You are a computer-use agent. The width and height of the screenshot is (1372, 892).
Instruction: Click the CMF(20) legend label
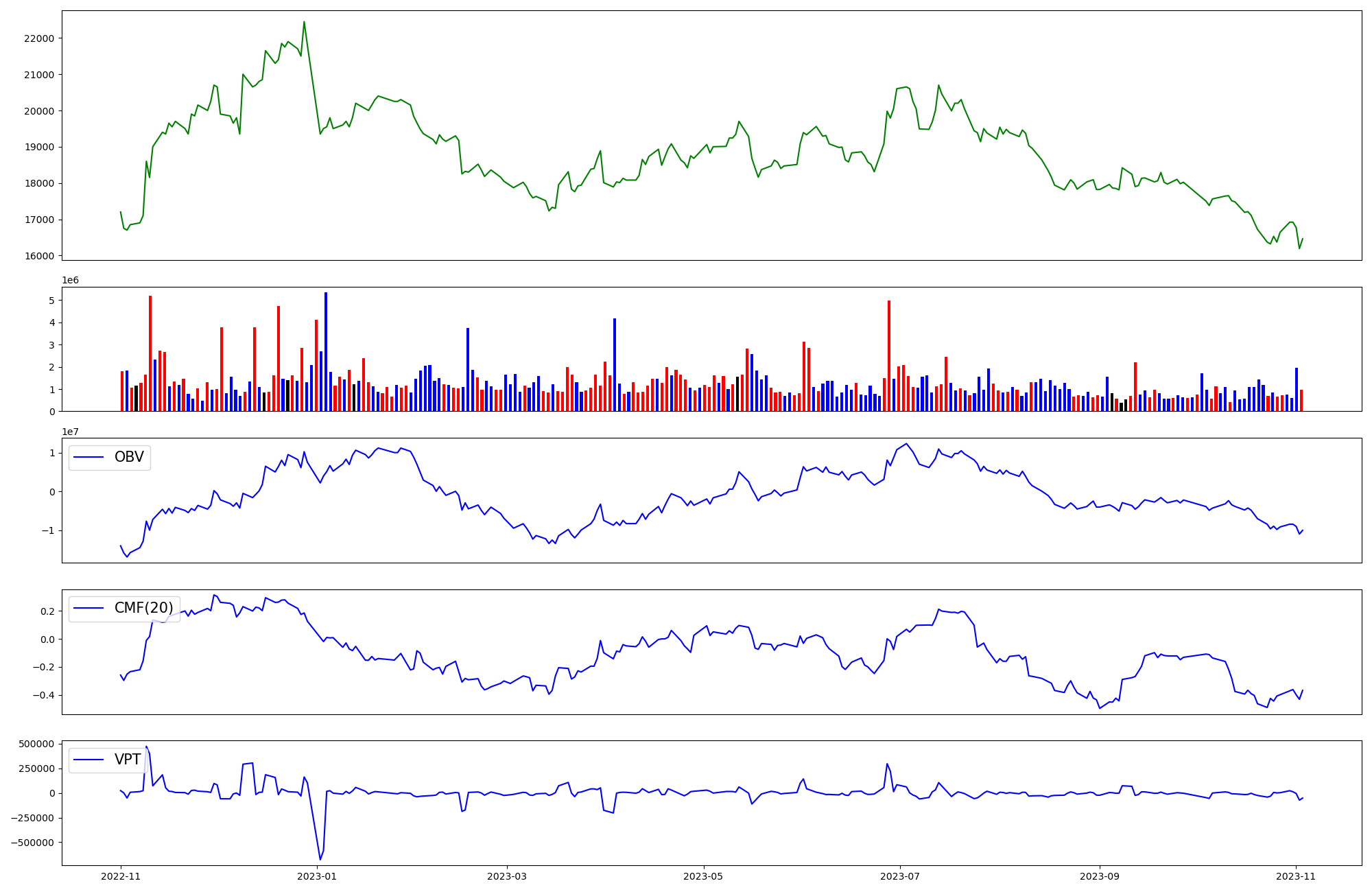coord(143,609)
